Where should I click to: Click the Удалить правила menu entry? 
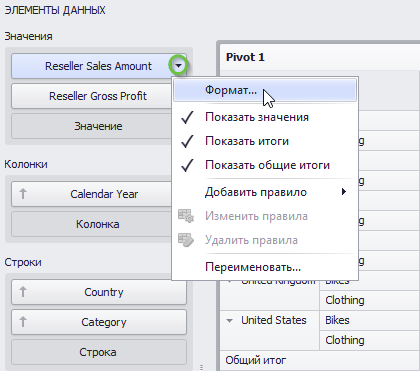pos(265,240)
